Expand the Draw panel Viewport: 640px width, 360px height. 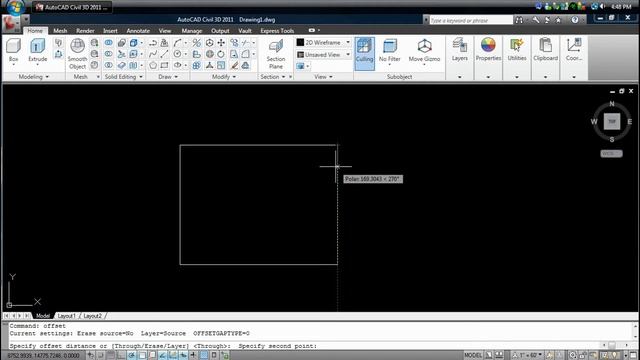coord(168,77)
